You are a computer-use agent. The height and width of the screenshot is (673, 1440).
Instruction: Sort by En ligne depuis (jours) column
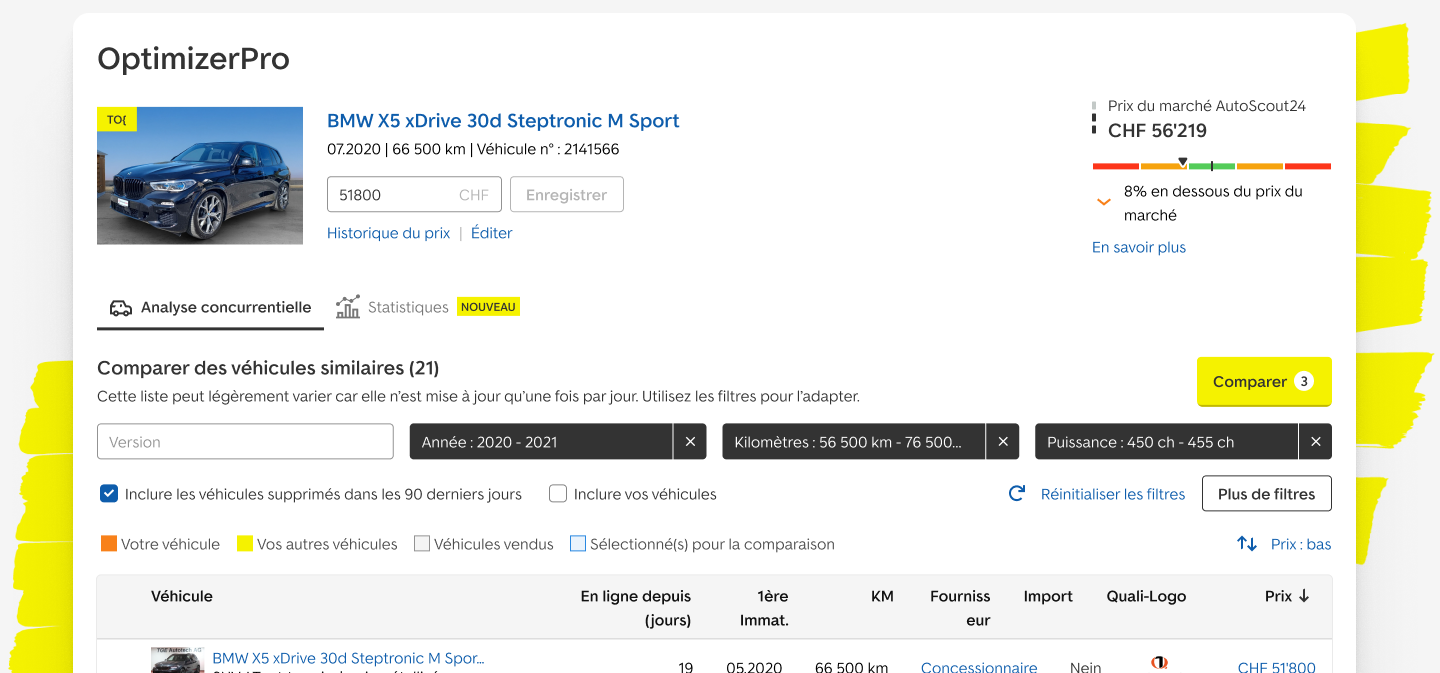(636, 608)
